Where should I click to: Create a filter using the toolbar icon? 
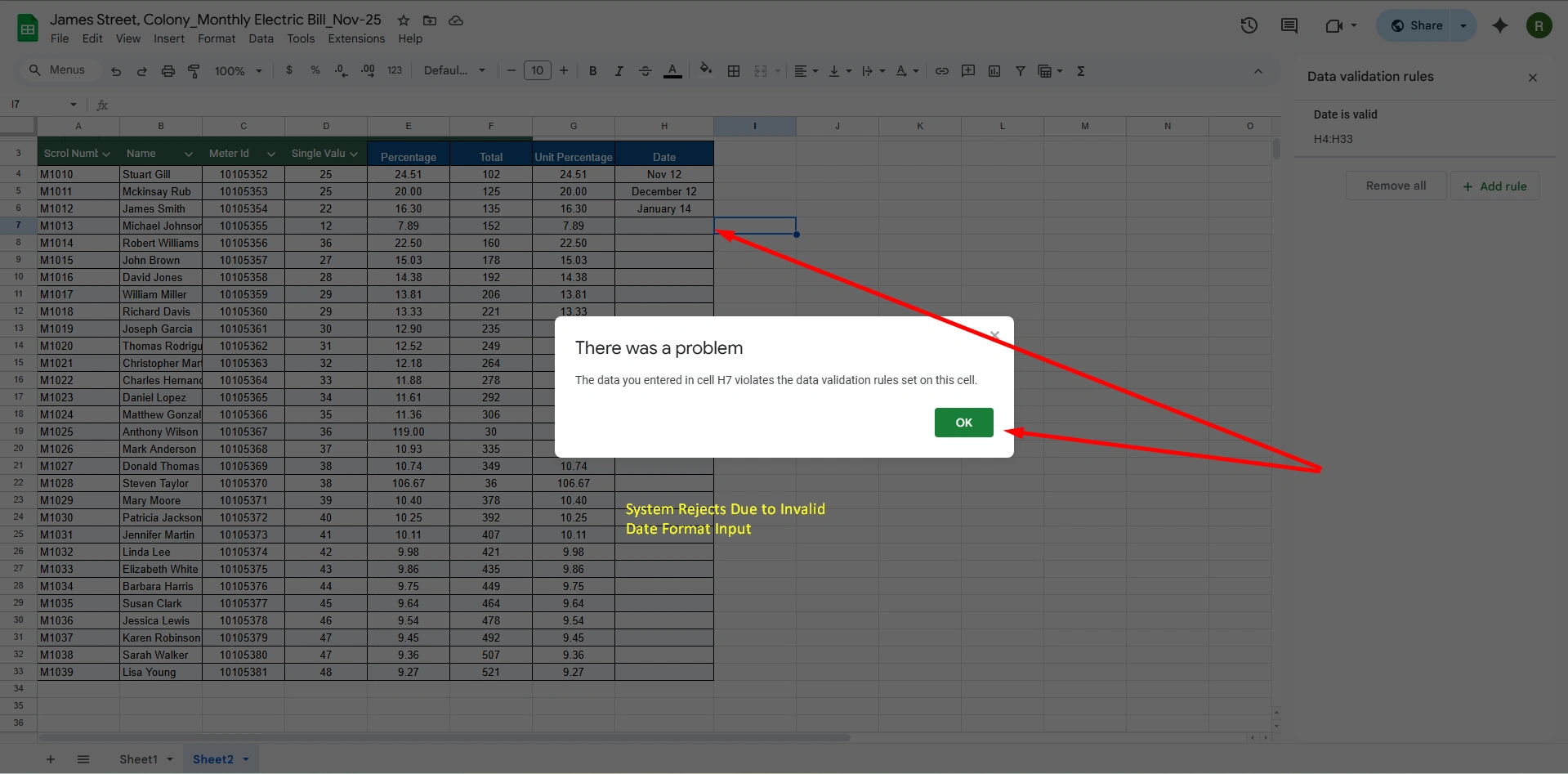pos(1020,71)
